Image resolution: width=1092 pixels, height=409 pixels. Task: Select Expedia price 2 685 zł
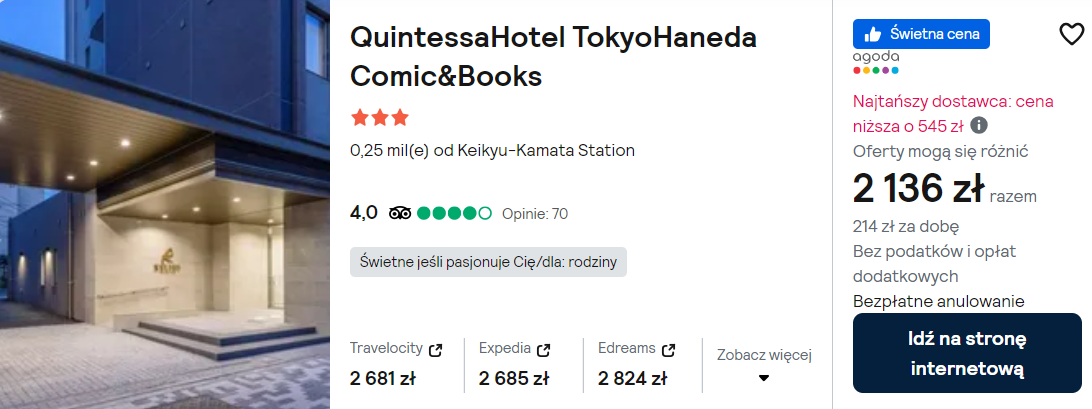pyautogui.click(x=514, y=378)
